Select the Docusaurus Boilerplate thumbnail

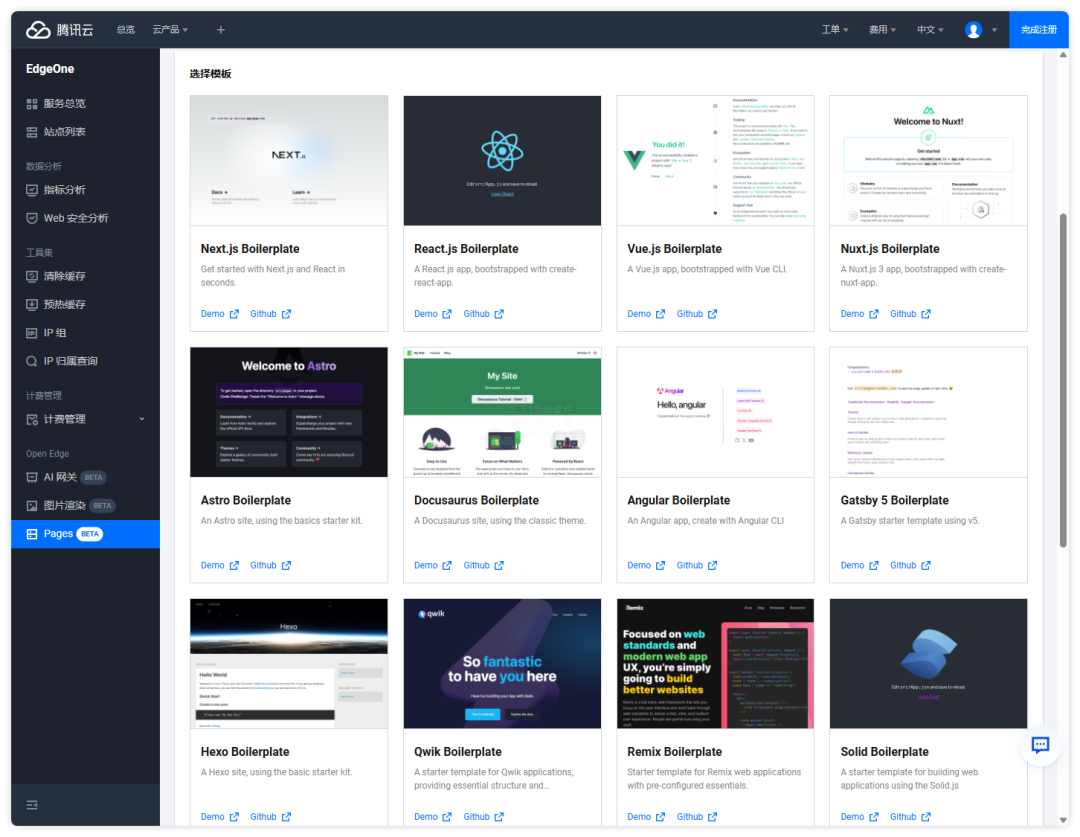click(x=502, y=412)
